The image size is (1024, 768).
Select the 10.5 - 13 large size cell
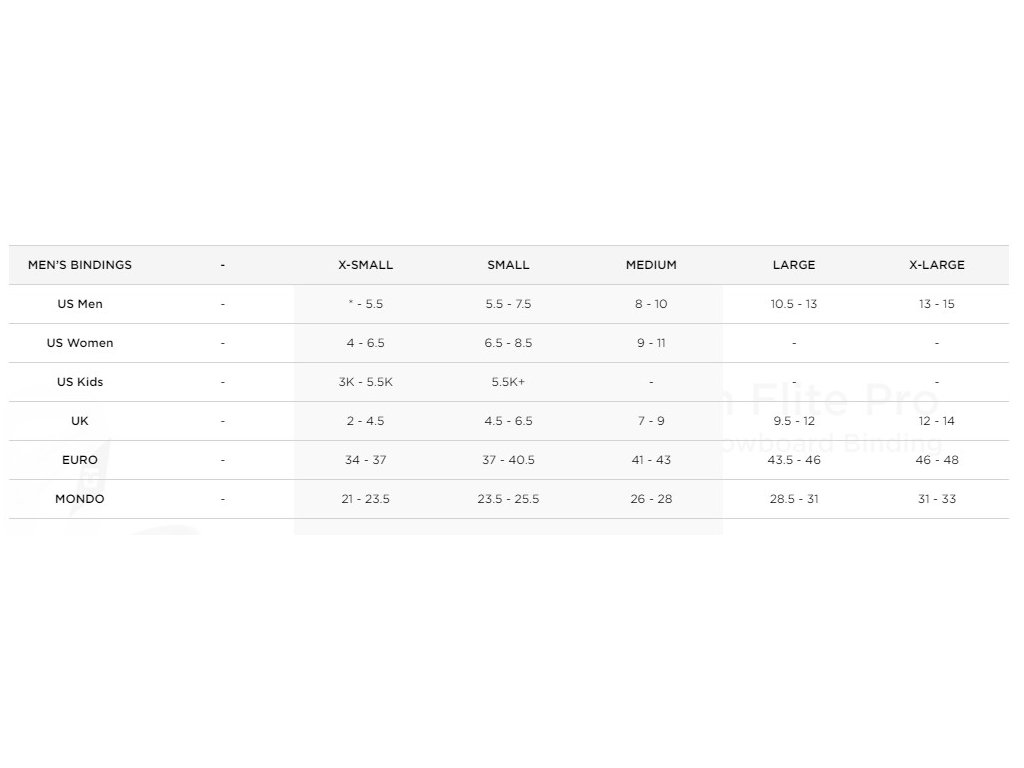794,304
